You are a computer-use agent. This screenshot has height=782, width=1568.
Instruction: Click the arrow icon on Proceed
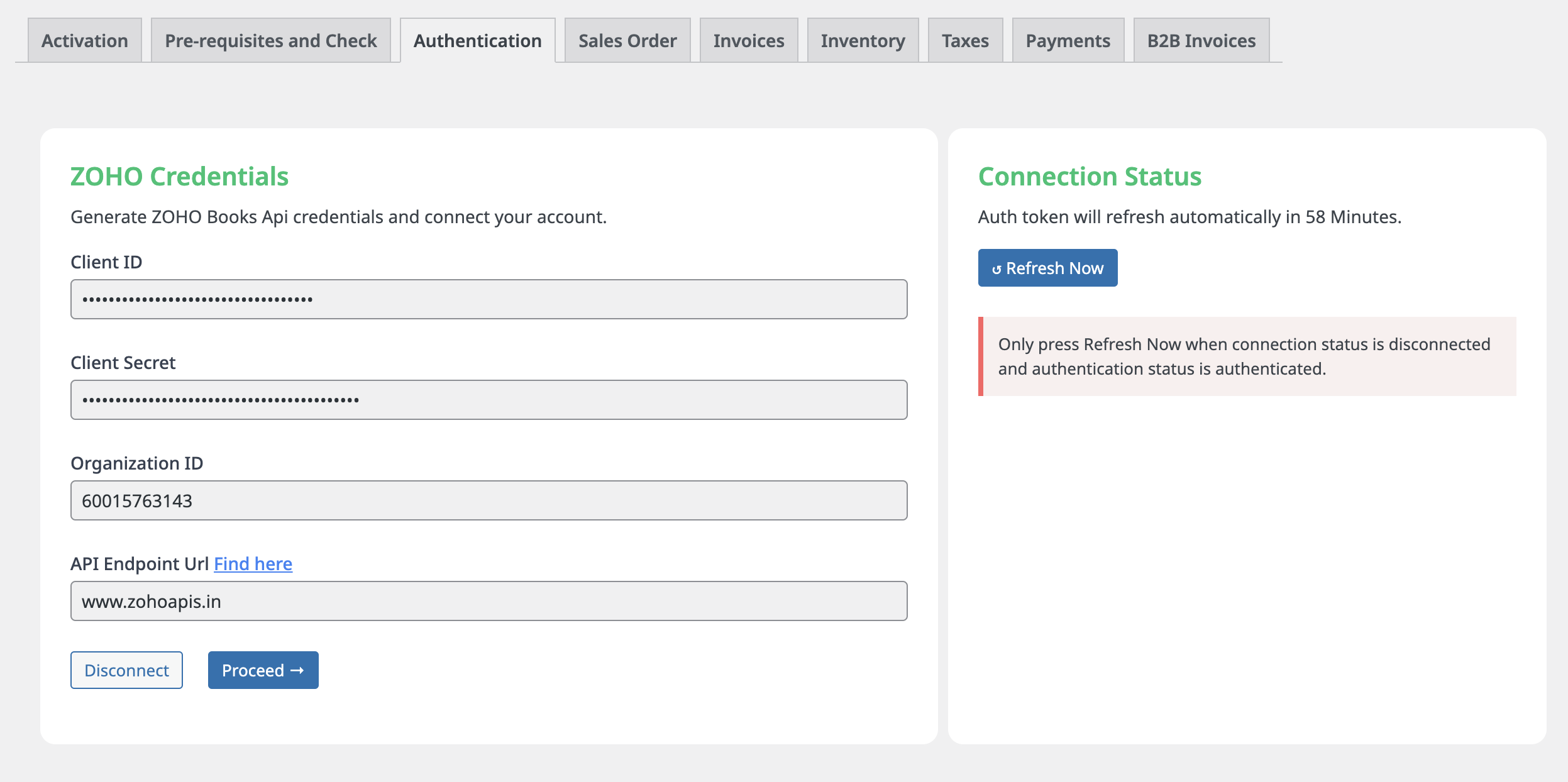click(x=297, y=671)
